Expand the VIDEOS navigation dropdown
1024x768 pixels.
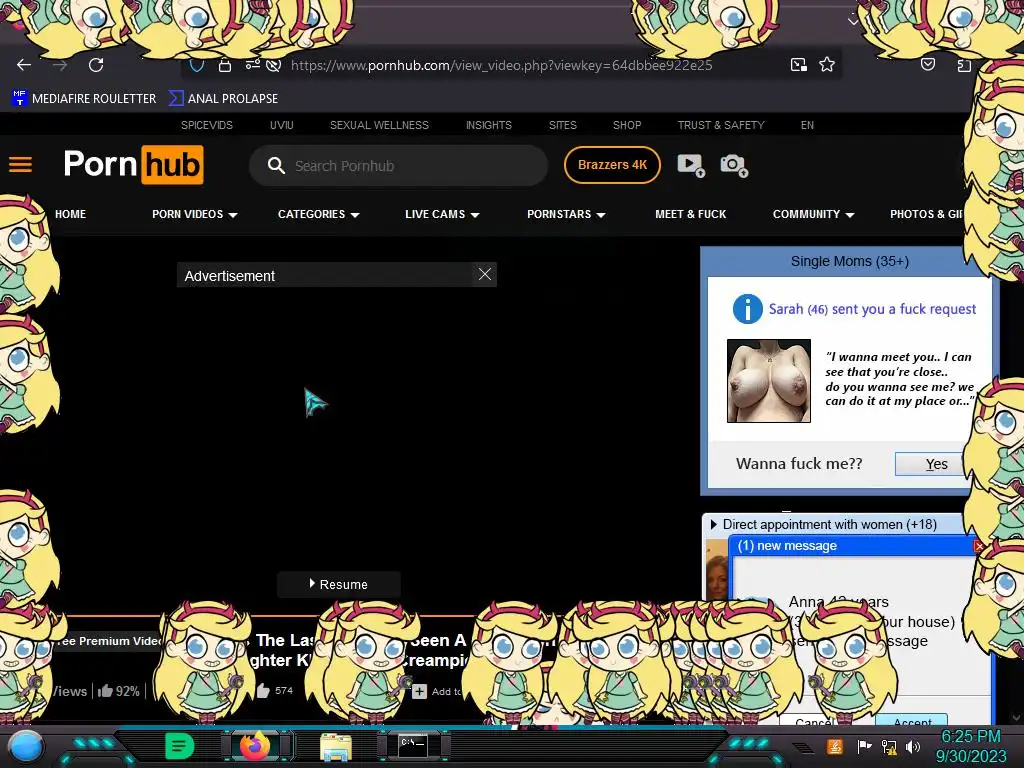[195, 214]
